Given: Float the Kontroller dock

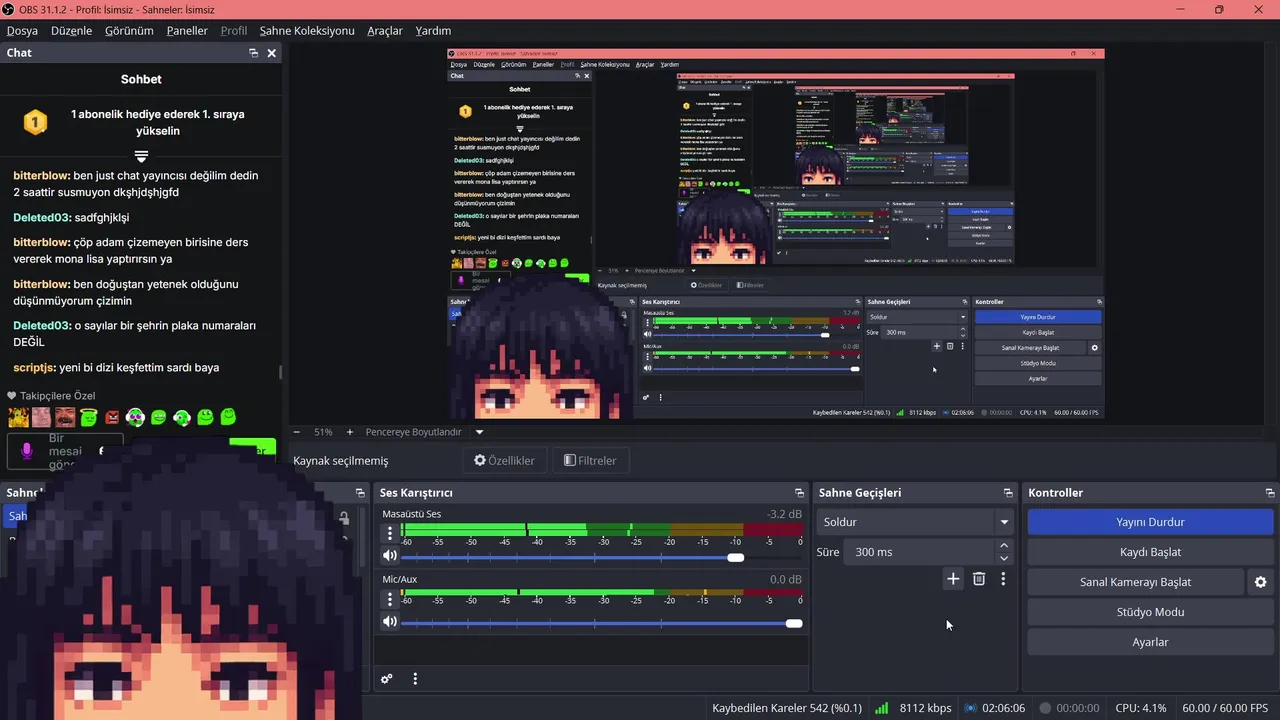Looking at the screenshot, I should tap(1270, 493).
